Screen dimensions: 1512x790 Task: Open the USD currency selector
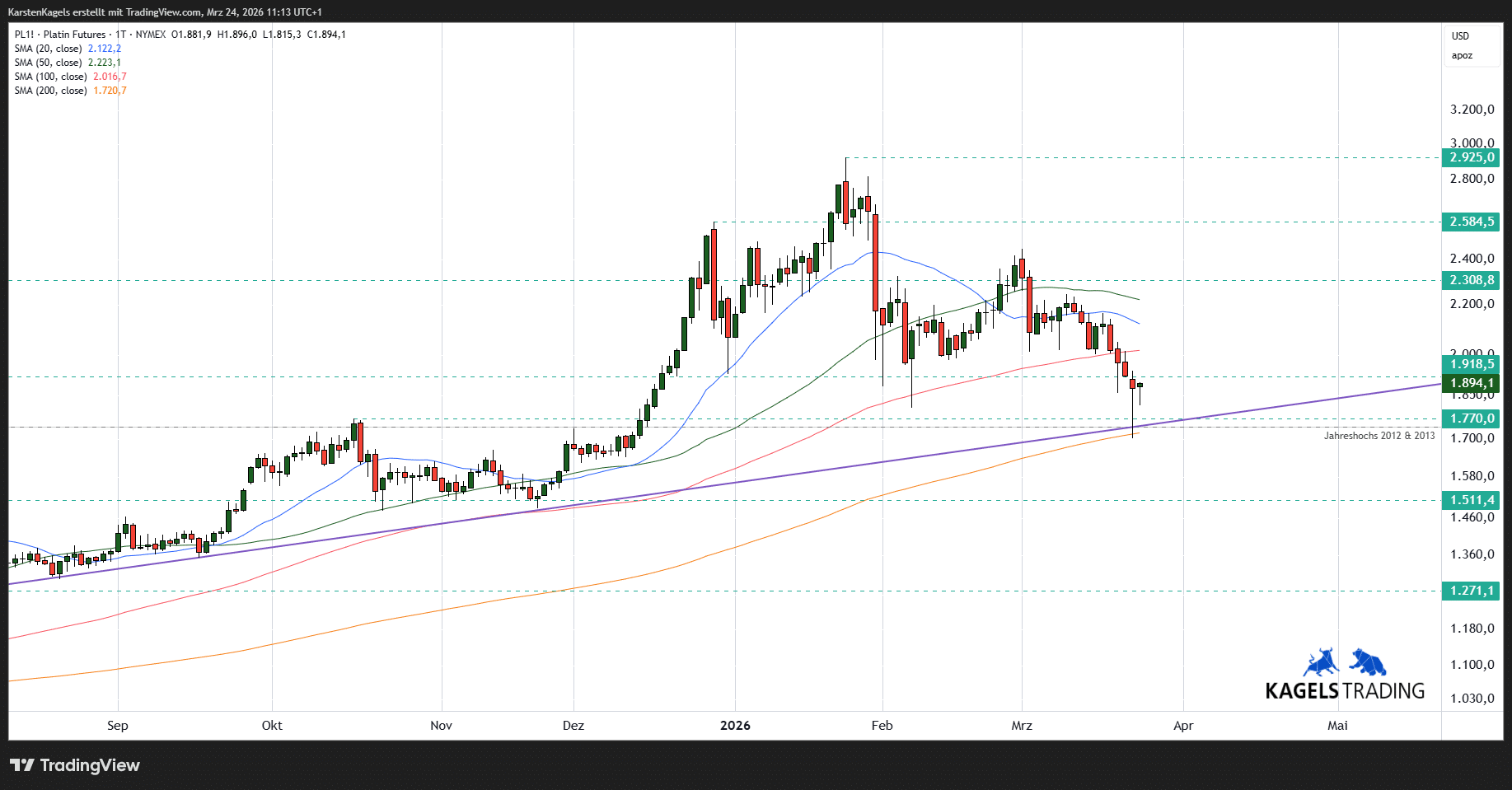[x=1460, y=36]
